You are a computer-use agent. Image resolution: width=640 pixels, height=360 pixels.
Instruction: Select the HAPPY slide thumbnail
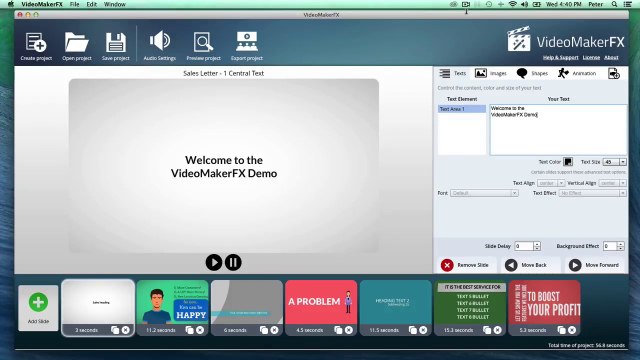(x=172, y=302)
